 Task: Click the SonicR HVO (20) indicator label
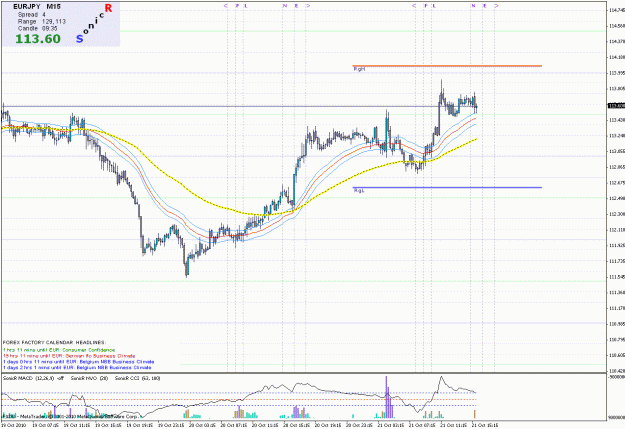click(90, 378)
